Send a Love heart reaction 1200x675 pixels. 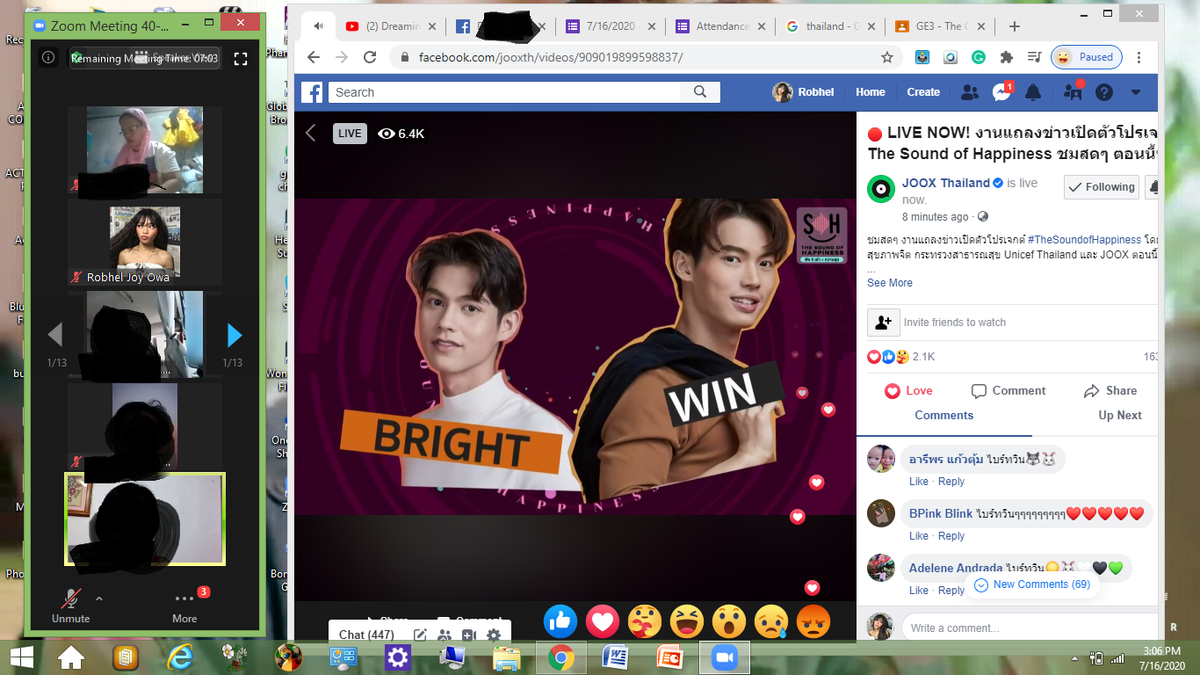click(603, 622)
